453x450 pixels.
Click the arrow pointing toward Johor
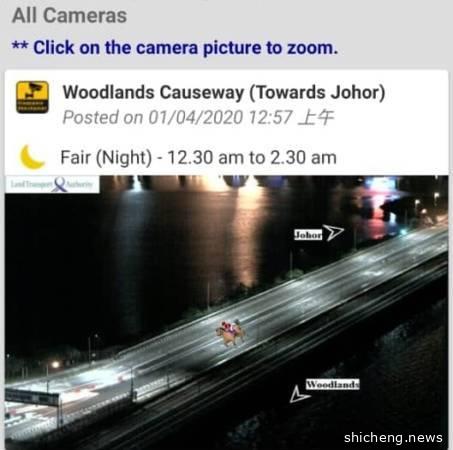point(334,232)
